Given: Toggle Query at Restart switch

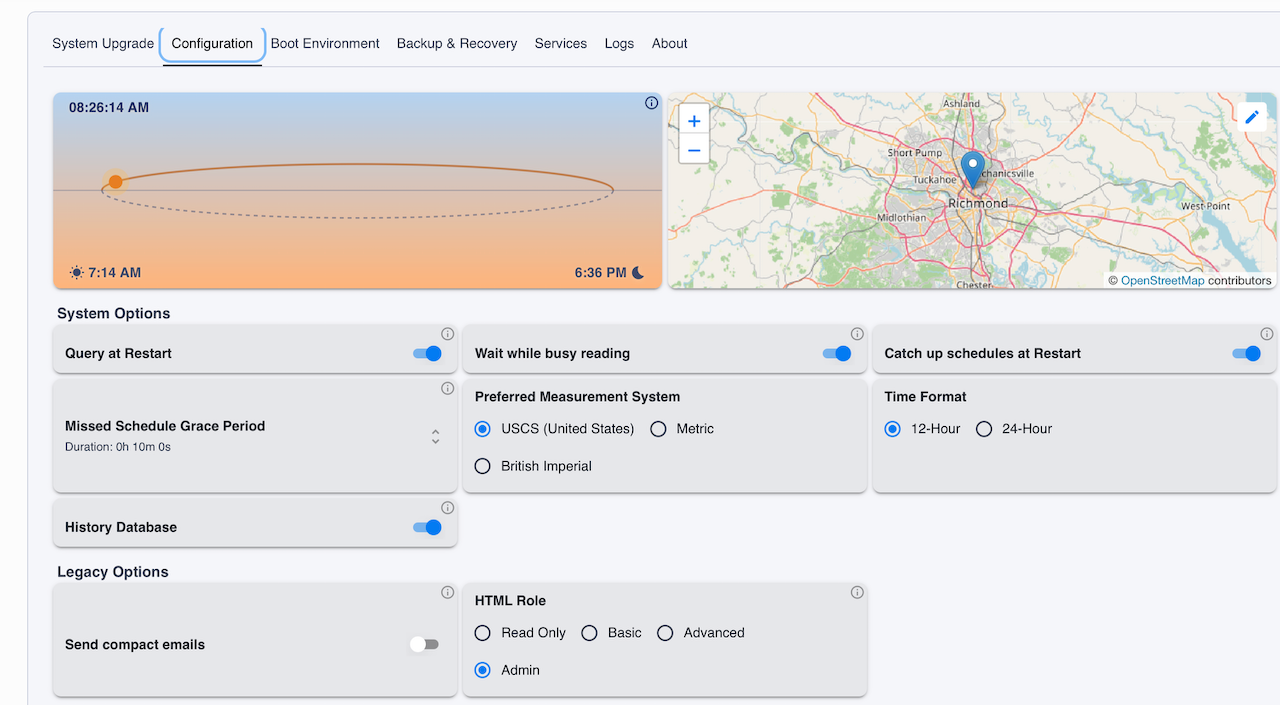Looking at the screenshot, I should 427,353.
